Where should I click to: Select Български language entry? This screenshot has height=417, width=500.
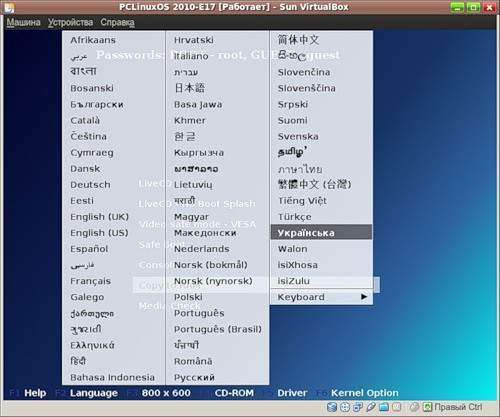(x=97, y=104)
